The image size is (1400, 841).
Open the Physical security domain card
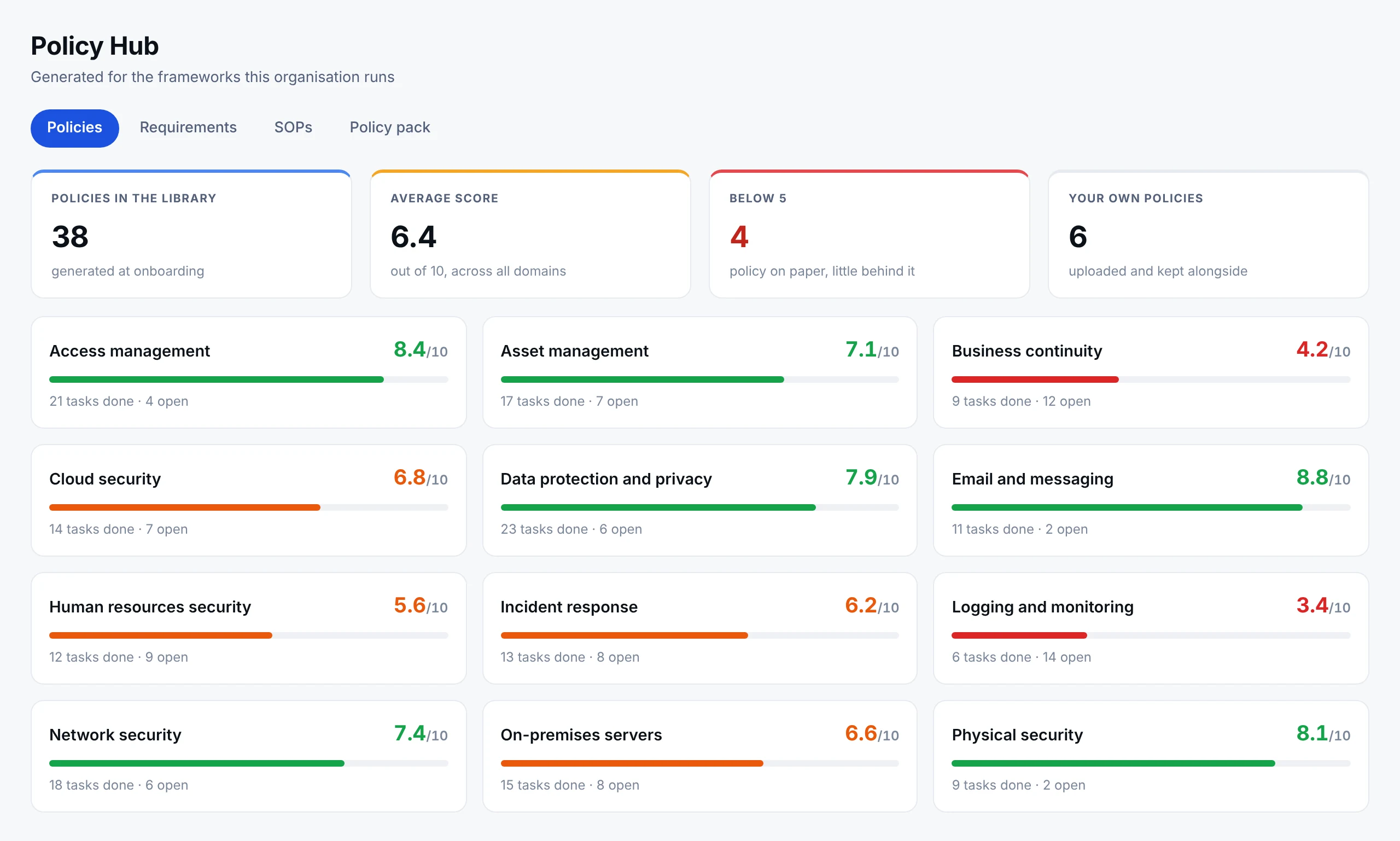click(1151, 757)
